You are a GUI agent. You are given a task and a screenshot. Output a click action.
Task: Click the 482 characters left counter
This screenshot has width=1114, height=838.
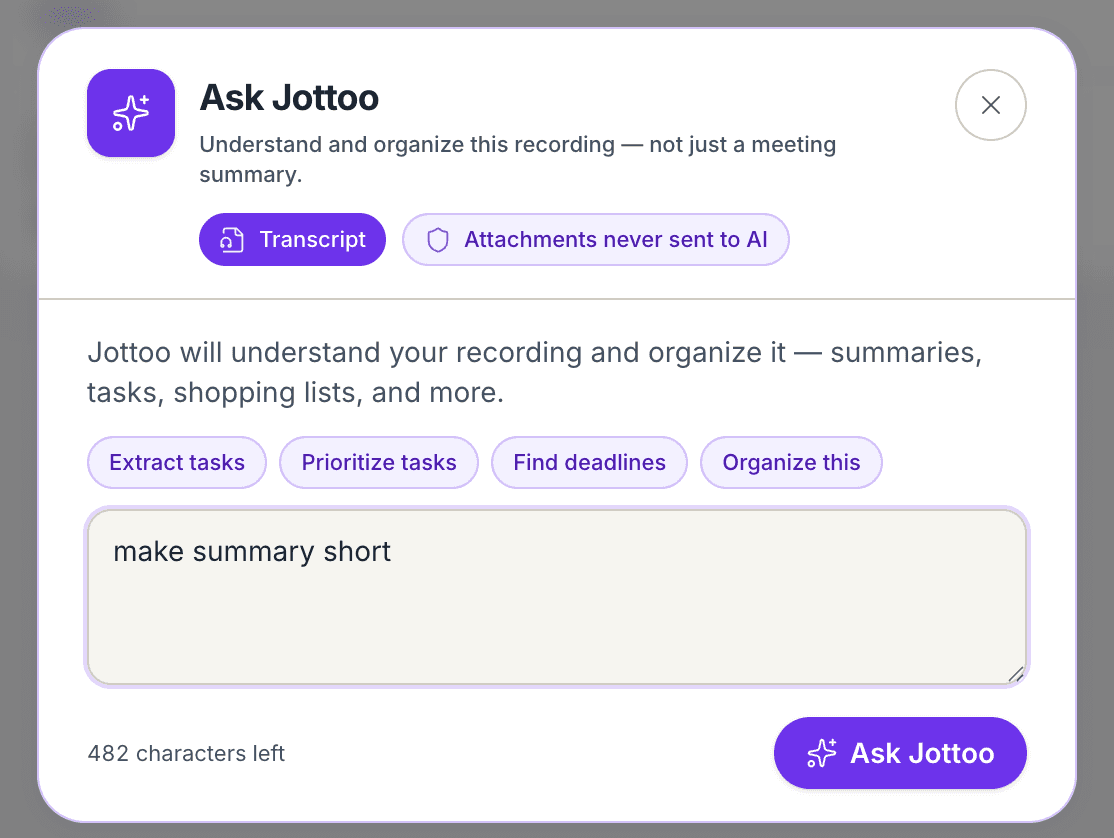[186, 753]
